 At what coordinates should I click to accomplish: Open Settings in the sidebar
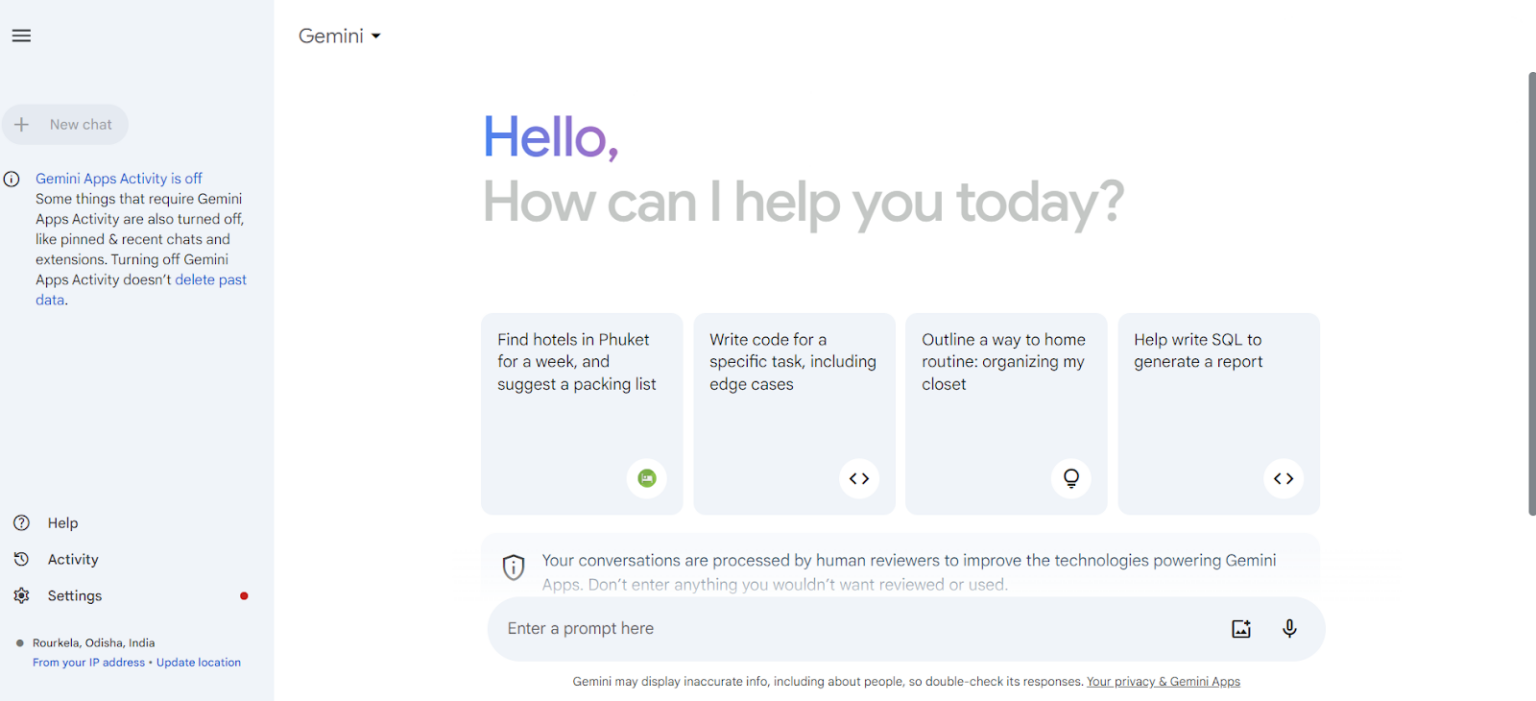[75, 596]
